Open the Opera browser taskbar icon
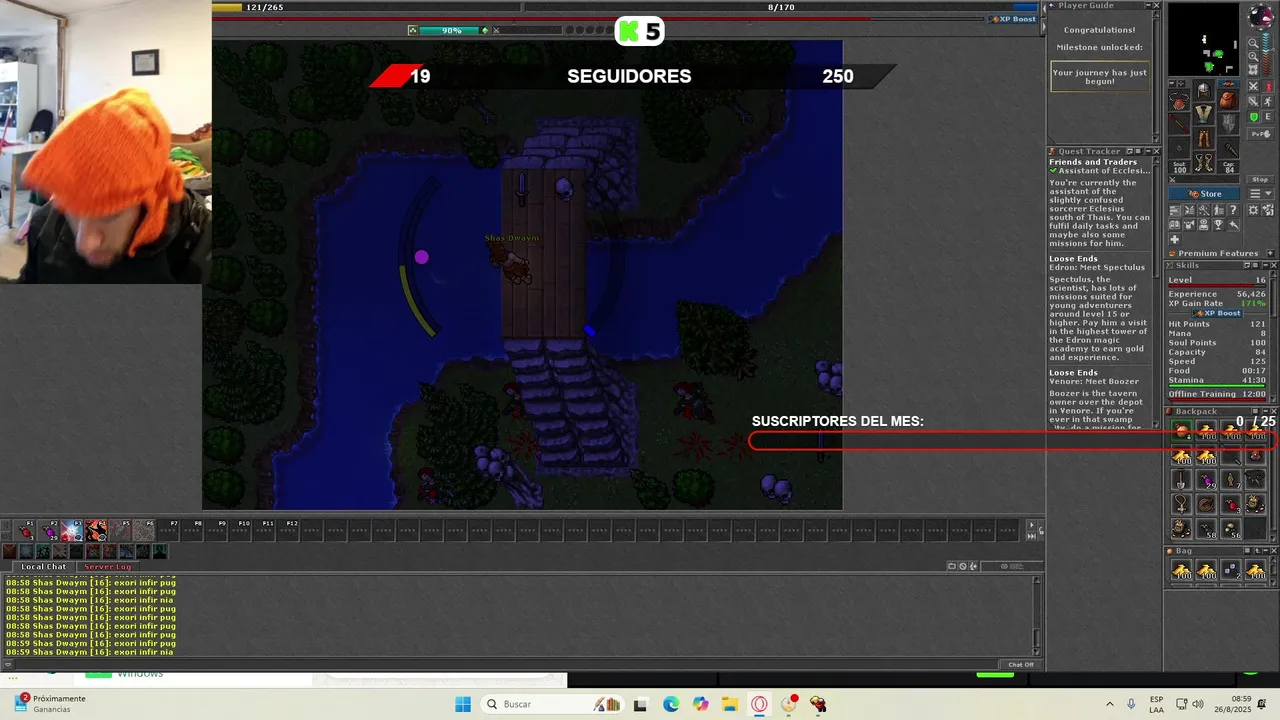 (760, 704)
